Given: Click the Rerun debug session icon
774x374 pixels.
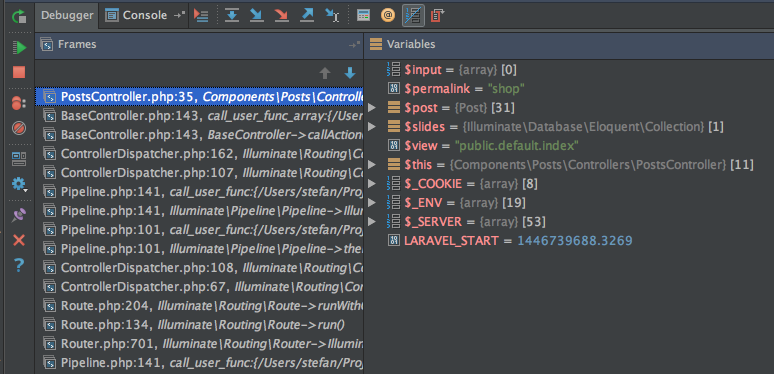Looking at the screenshot, I should pos(19,17).
